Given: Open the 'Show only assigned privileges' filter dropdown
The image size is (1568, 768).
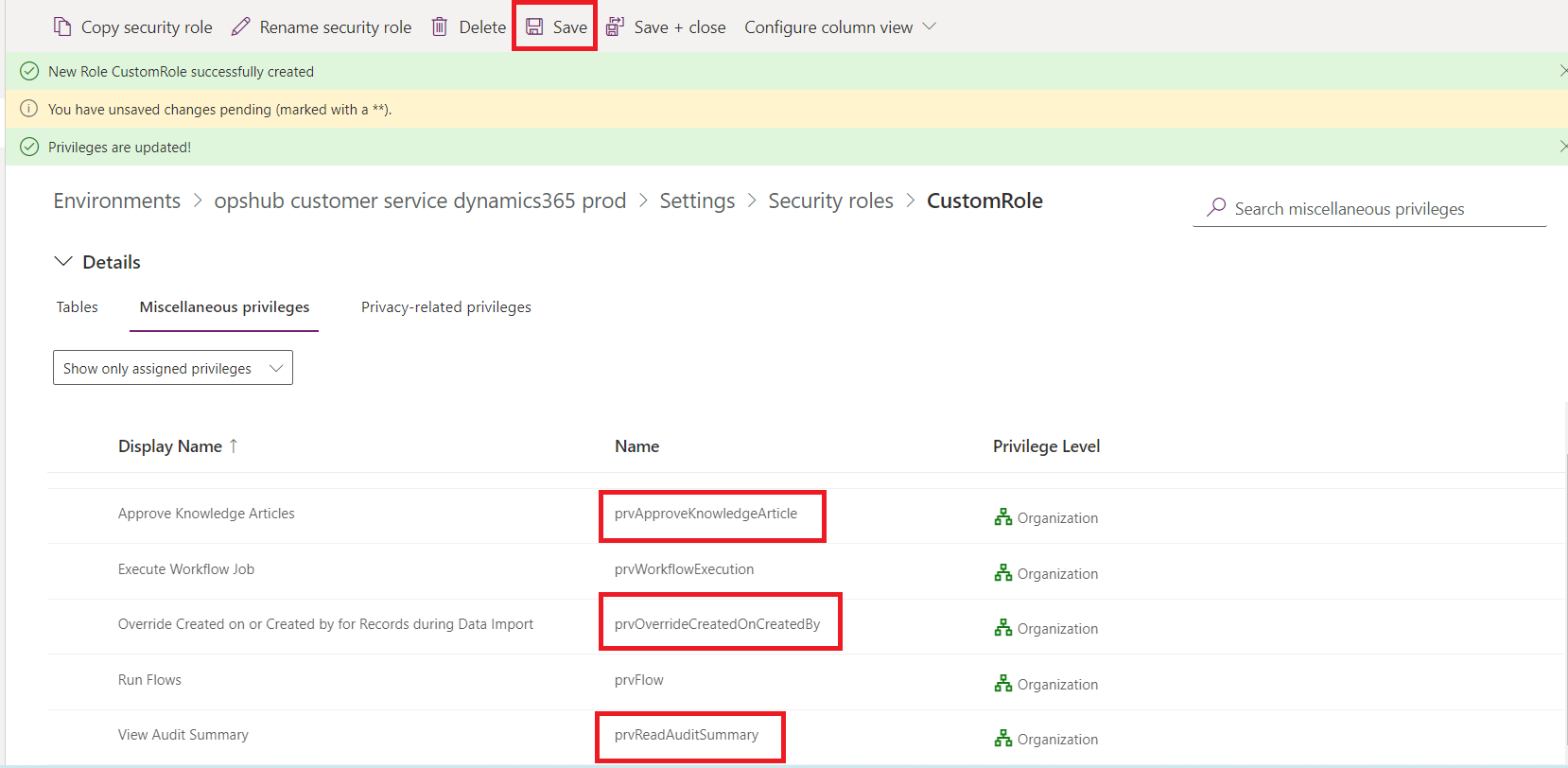Looking at the screenshot, I should coord(173,368).
